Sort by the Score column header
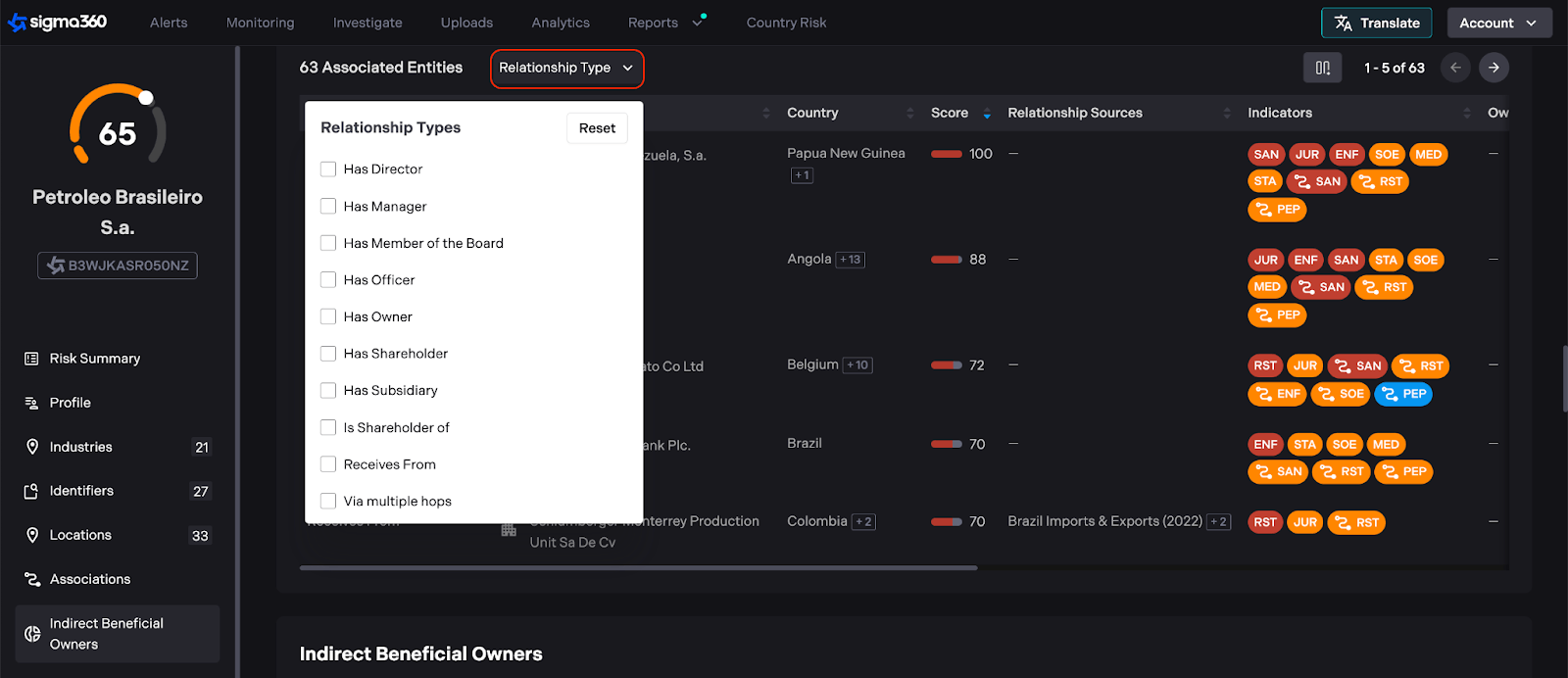Image resolution: width=1568 pixels, height=678 pixels. pyautogui.click(x=950, y=113)
